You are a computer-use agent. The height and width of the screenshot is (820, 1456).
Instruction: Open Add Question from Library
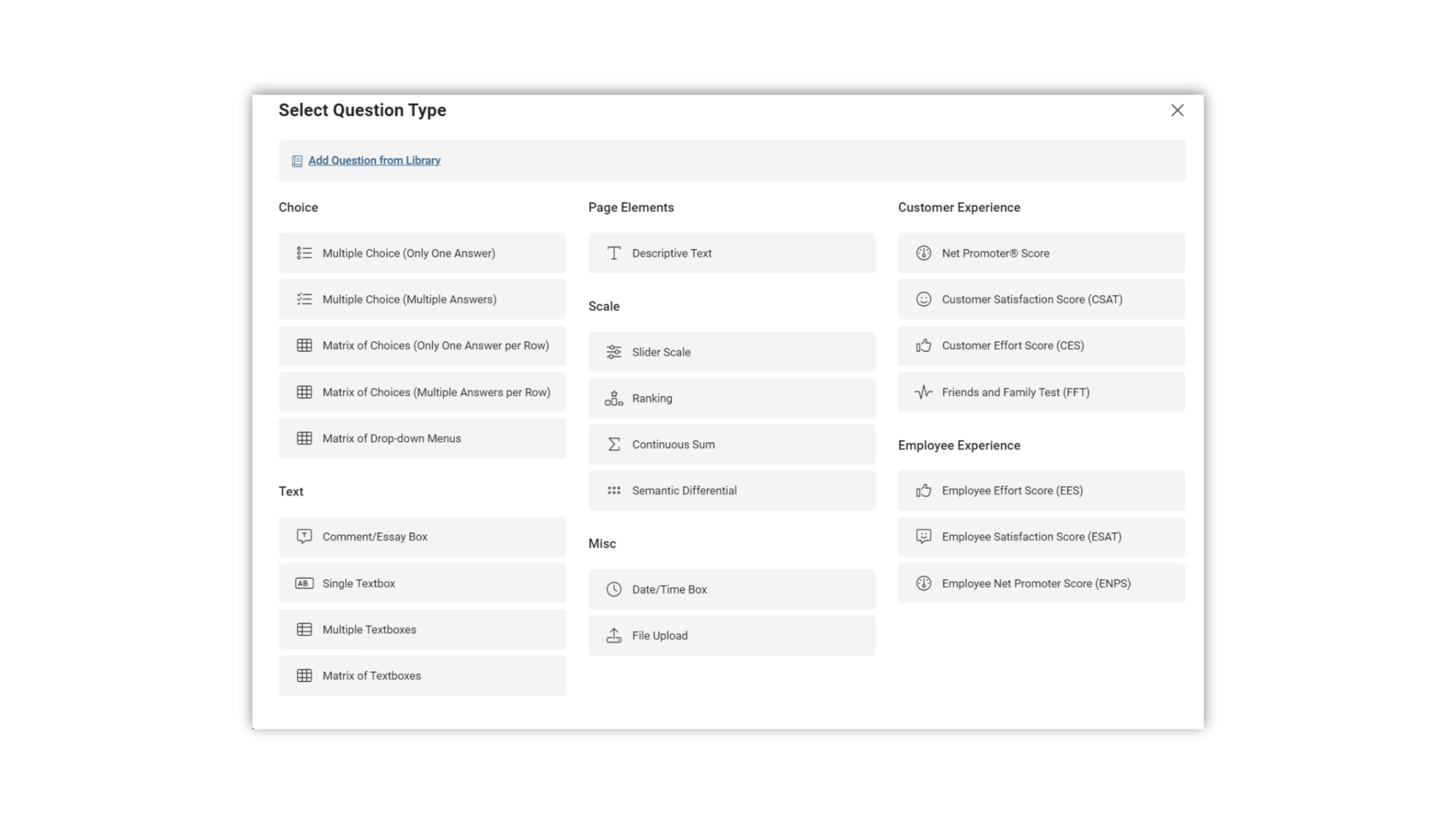[374, 160]
